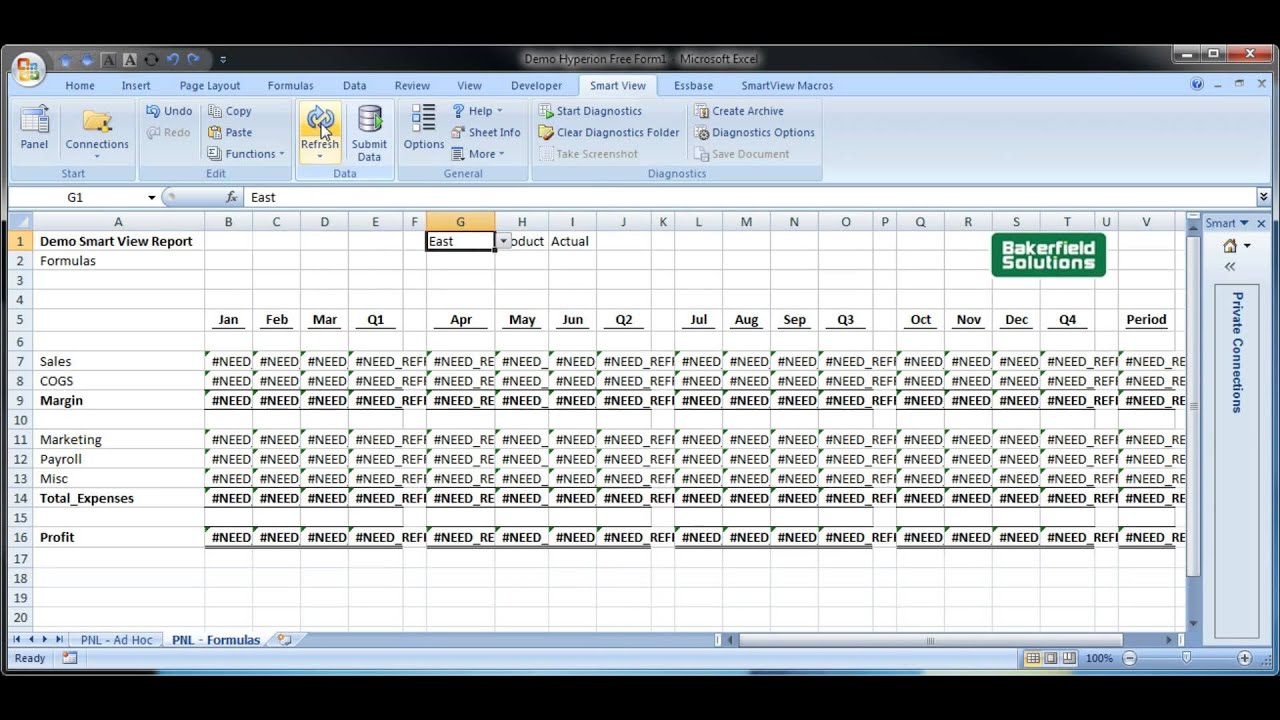Viewport: 1280px width, 720px height.
Task: Open the Name Box dropdown arrow
Action: [x=152, y=198]
